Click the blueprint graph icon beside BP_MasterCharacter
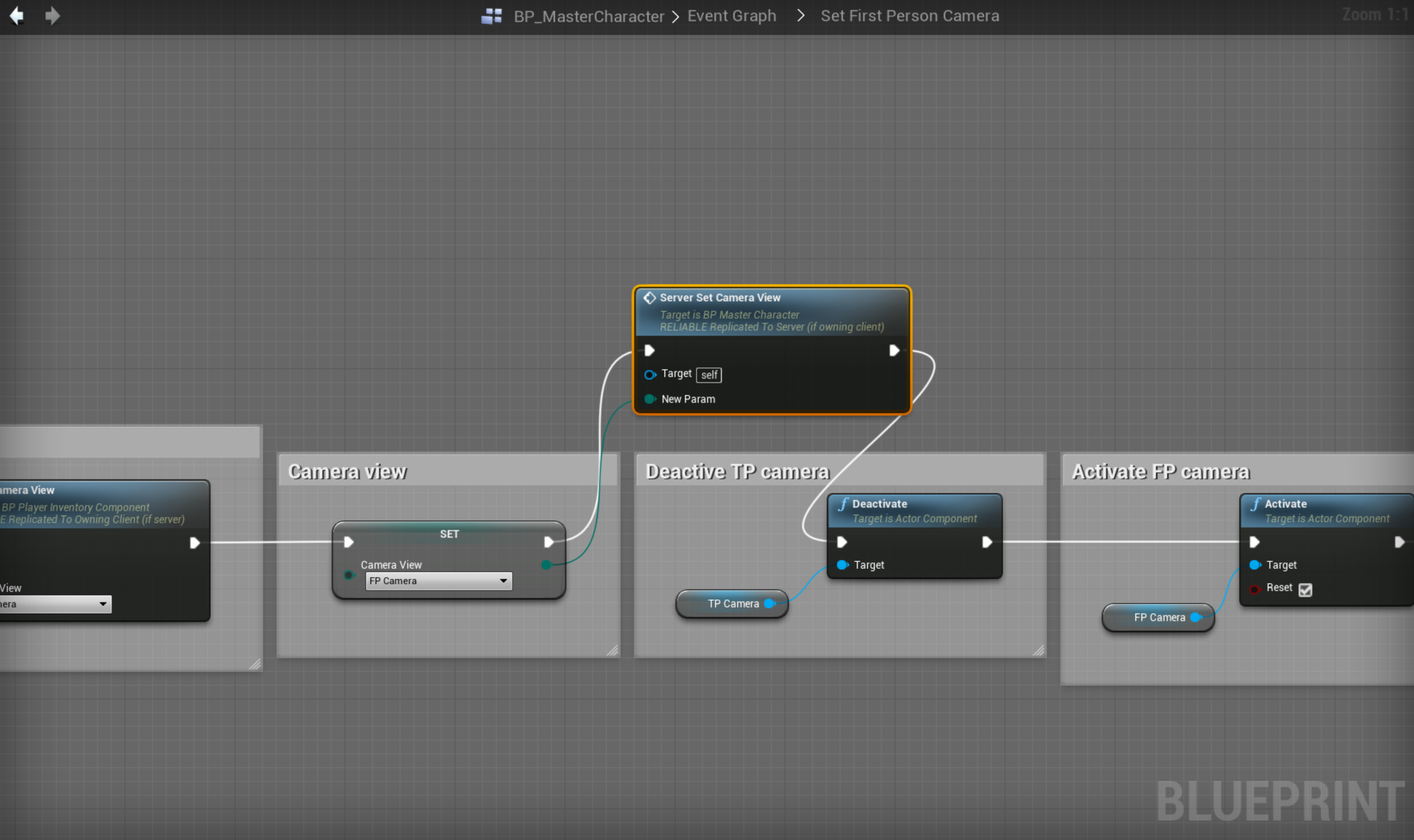The image size is (1414, 840). (x=492, y=16)
